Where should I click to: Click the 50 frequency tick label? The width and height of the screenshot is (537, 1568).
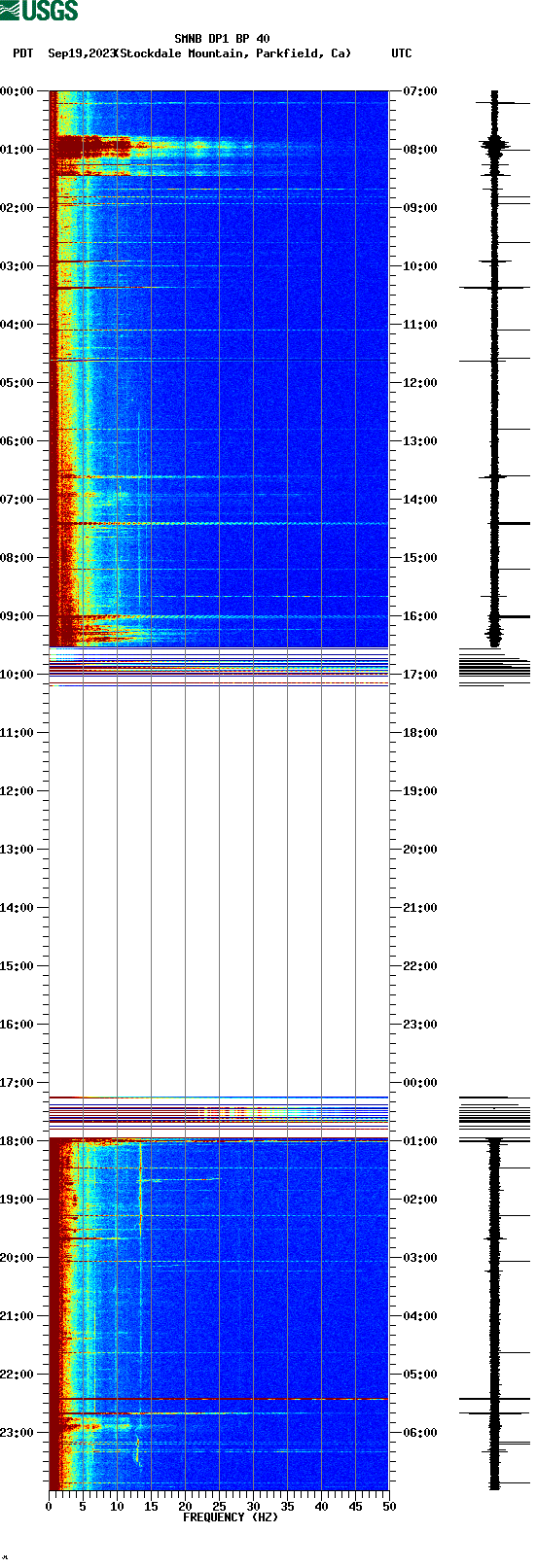click(389, 1508)
